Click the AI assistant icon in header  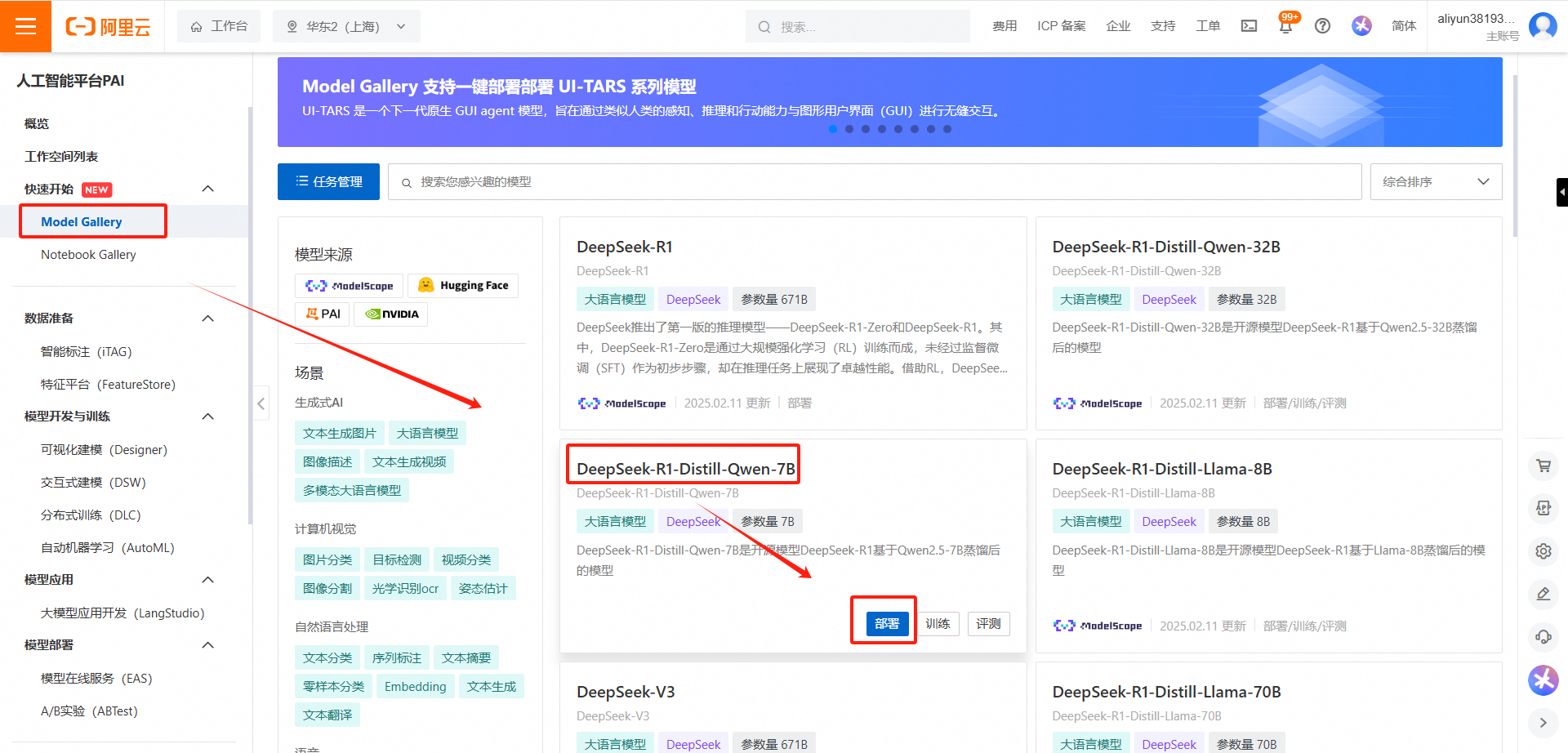(x=1361, y=26)
